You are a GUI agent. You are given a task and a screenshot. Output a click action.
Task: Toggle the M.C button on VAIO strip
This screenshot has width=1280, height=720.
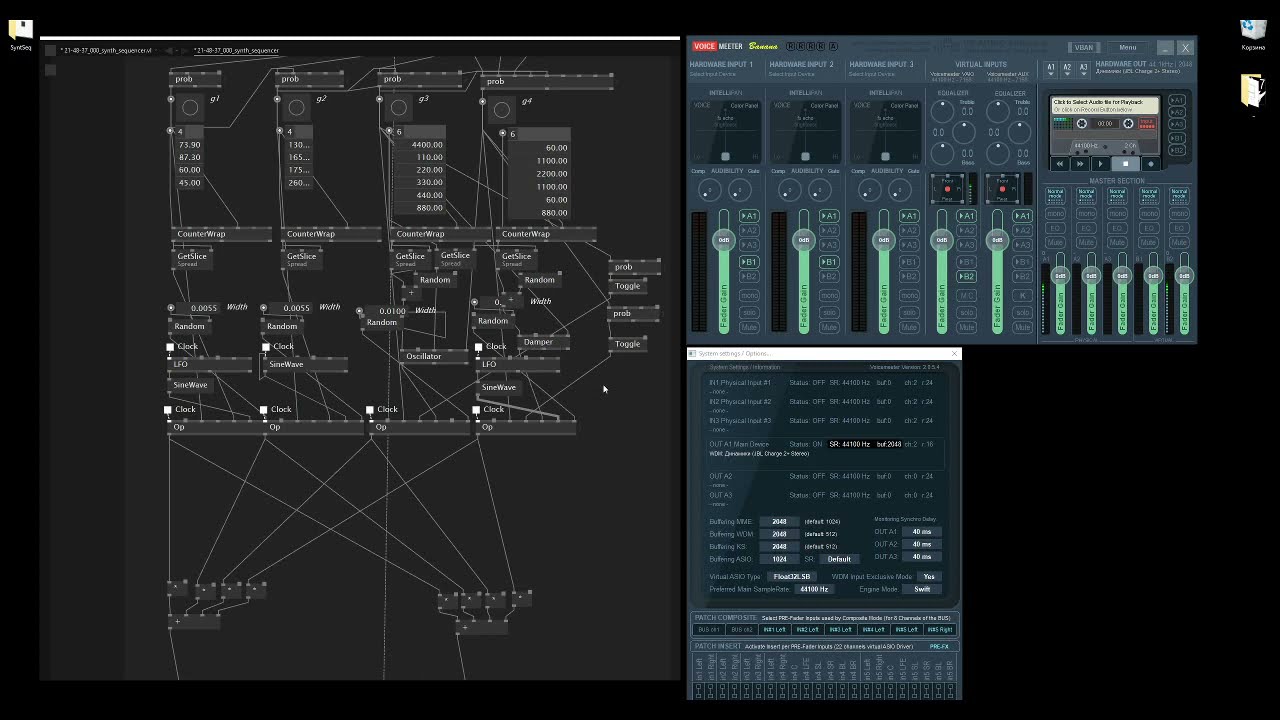coord(966,295)
